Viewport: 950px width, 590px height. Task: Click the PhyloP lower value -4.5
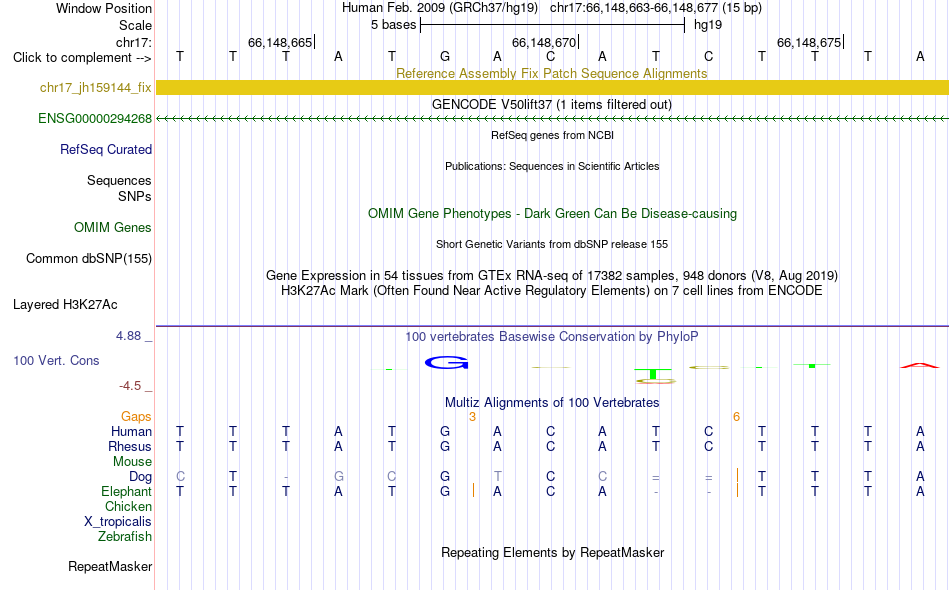pyautogui.click(x=130, y=386)
